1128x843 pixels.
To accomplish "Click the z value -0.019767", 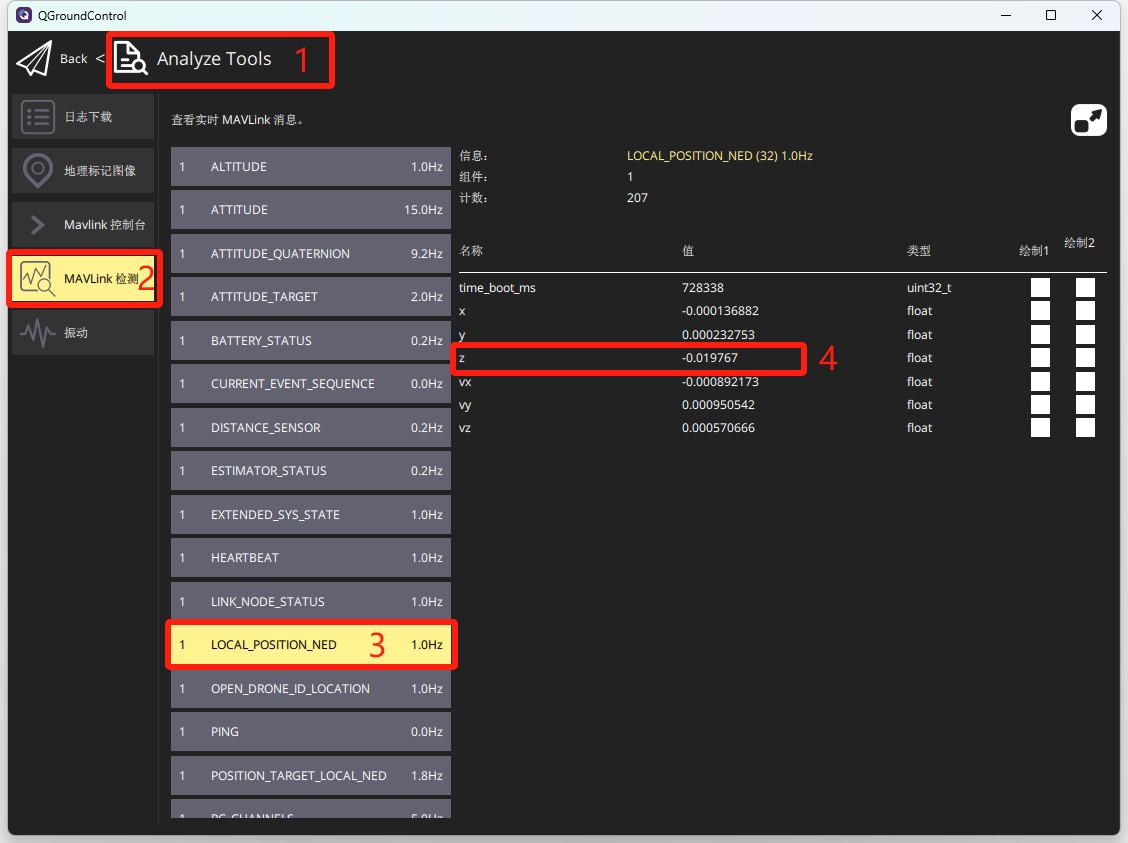I will pos(710,357).
